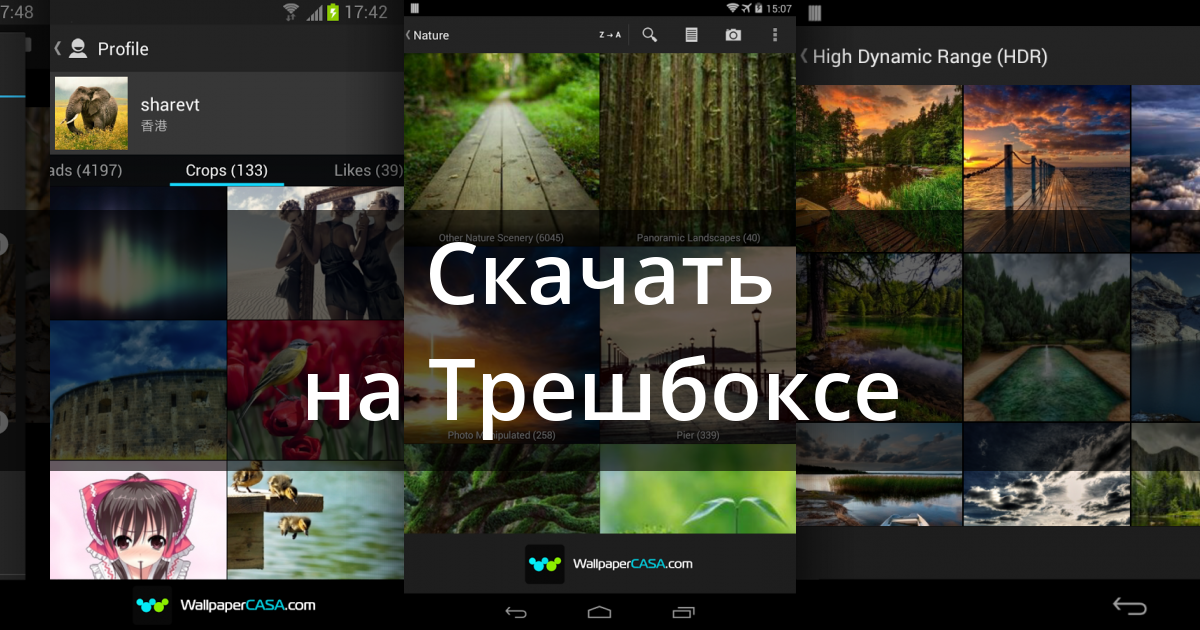The width and height of the screenshot is (1200, 630).
Task: Click the username sharevt
Action: [170, 105]
